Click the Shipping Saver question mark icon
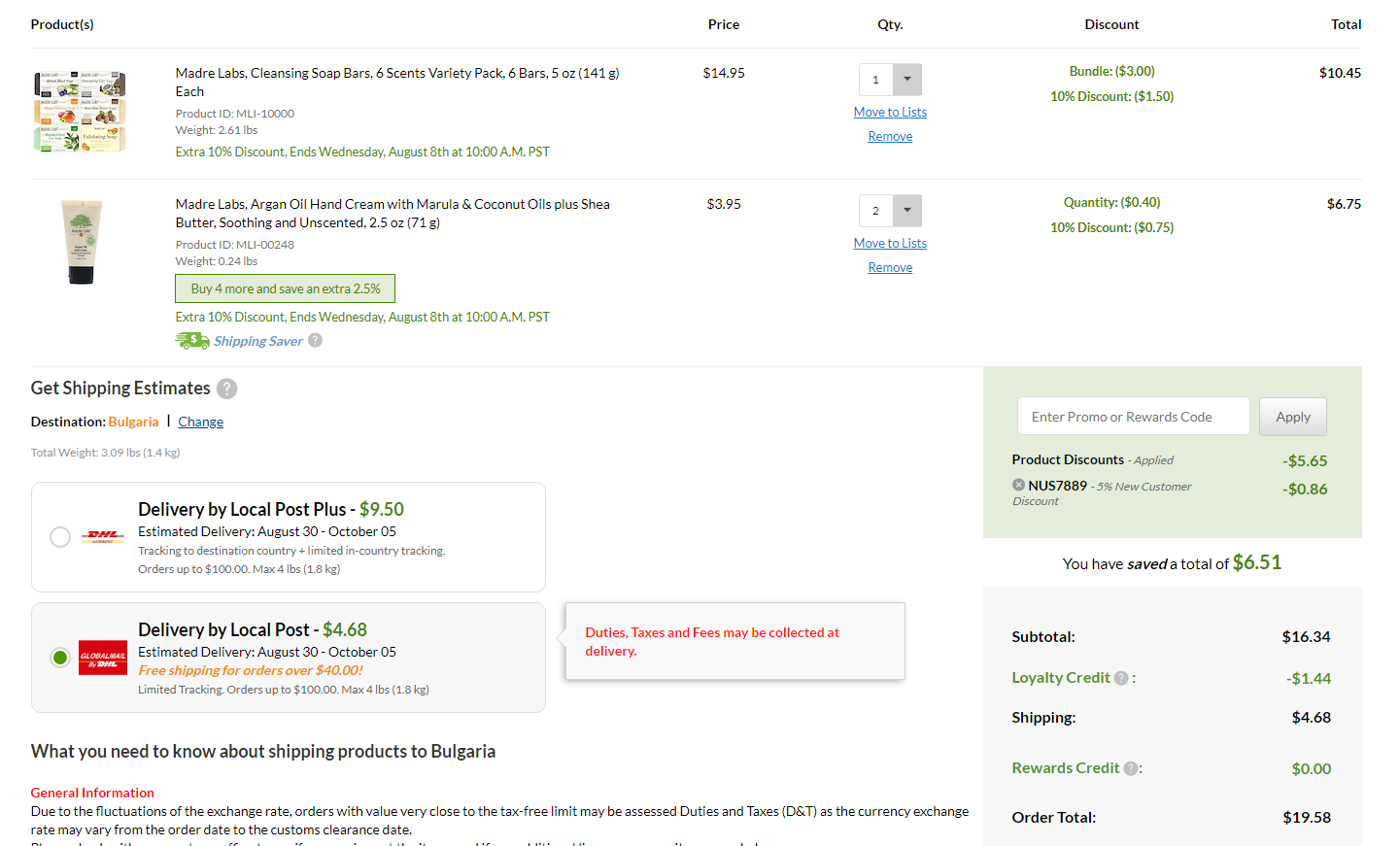This screenshot has width=1400, height=846. click(315, 341)
